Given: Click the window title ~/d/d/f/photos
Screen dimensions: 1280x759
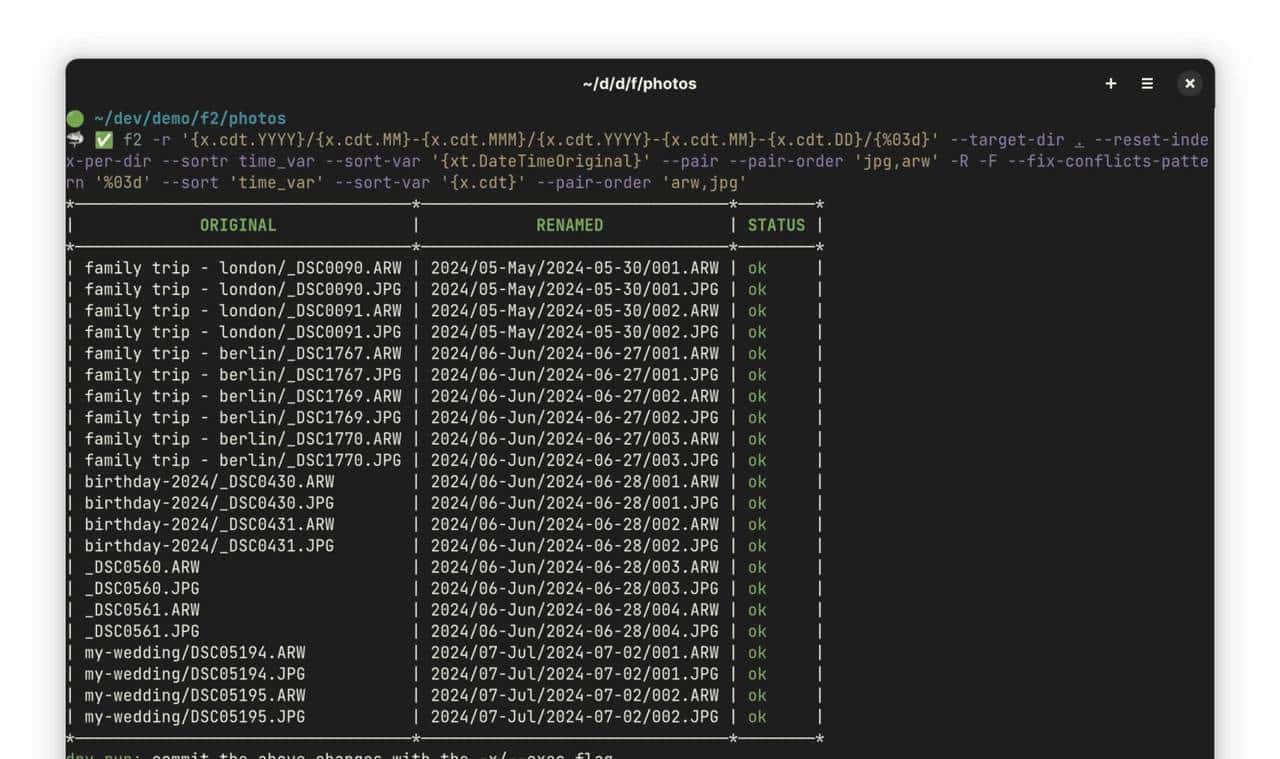Looking at the screenshot, I should (639, 84).
